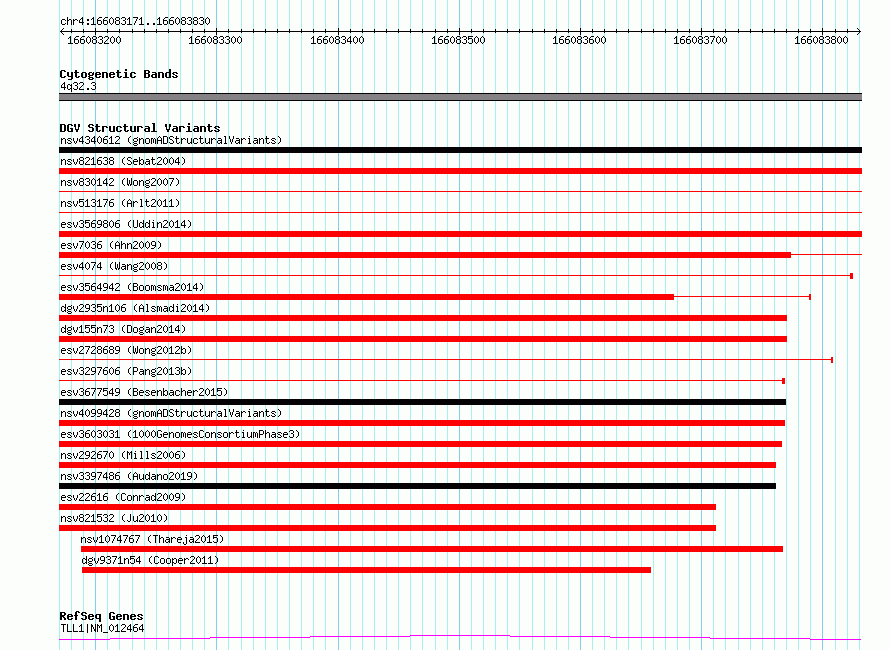The width and height of the screenshot is (890, 650).
Task: Select the red nsv821532 variant bar
Action: (x=387, y=528)
